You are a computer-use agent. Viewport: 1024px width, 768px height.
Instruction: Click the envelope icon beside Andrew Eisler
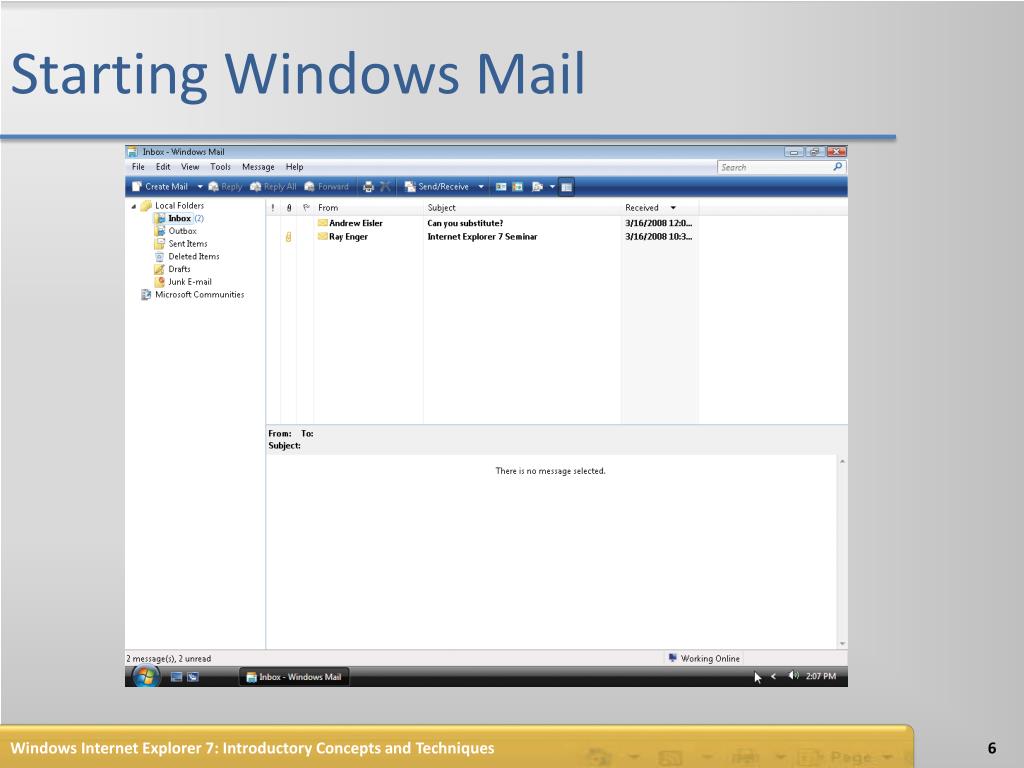[x=323, y=223]
